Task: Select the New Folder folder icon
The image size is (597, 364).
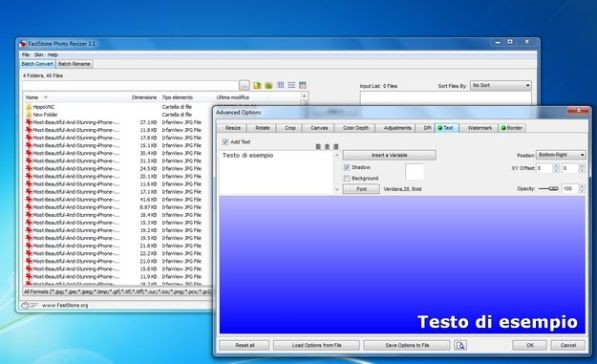Action: (29, 115)
